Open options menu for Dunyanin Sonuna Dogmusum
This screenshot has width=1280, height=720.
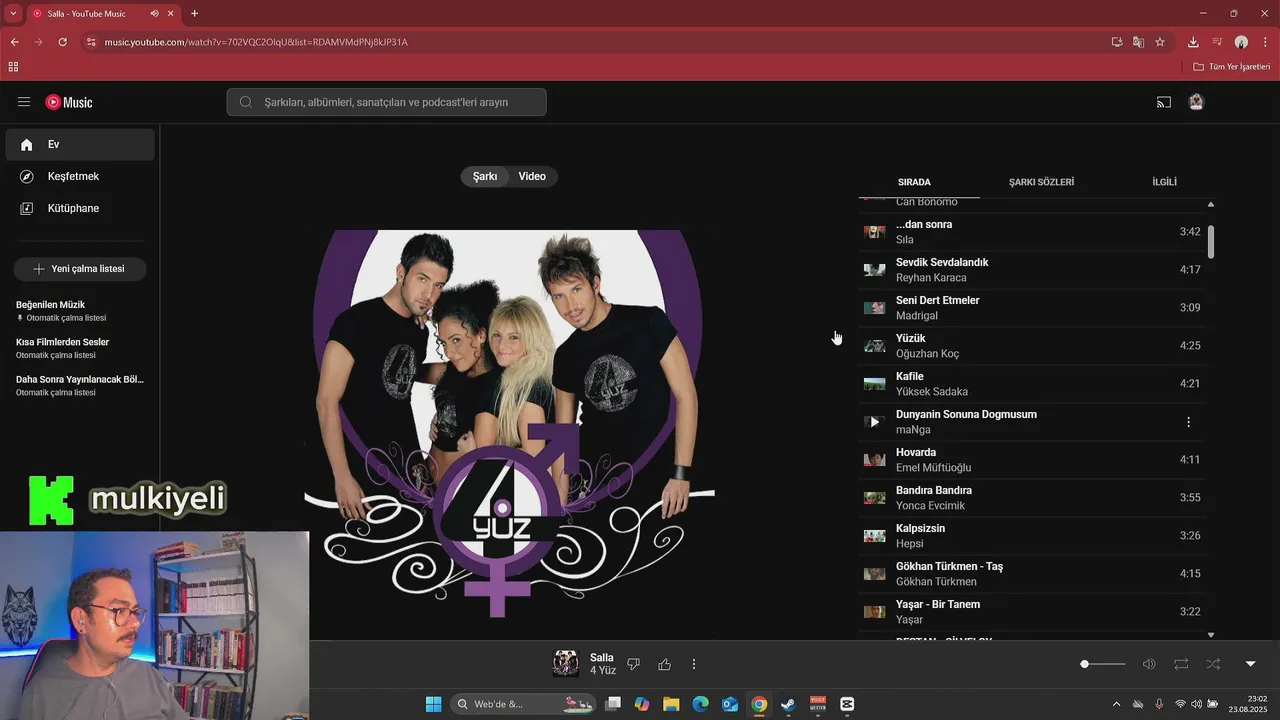(1188, 422)
